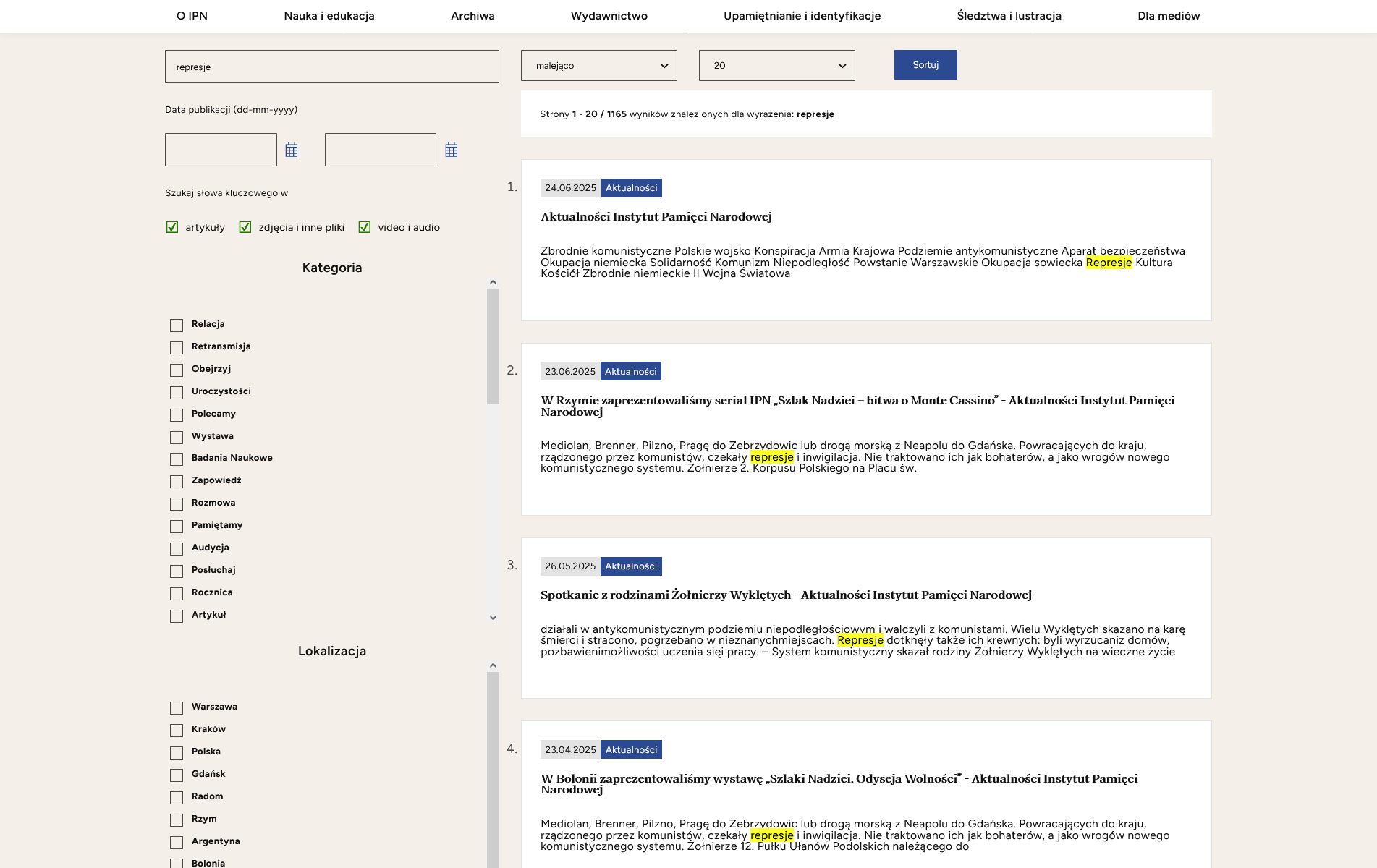Uncheck the artykuły checkbox
This screenshot has width=1377, height=868.
(172, 227)
